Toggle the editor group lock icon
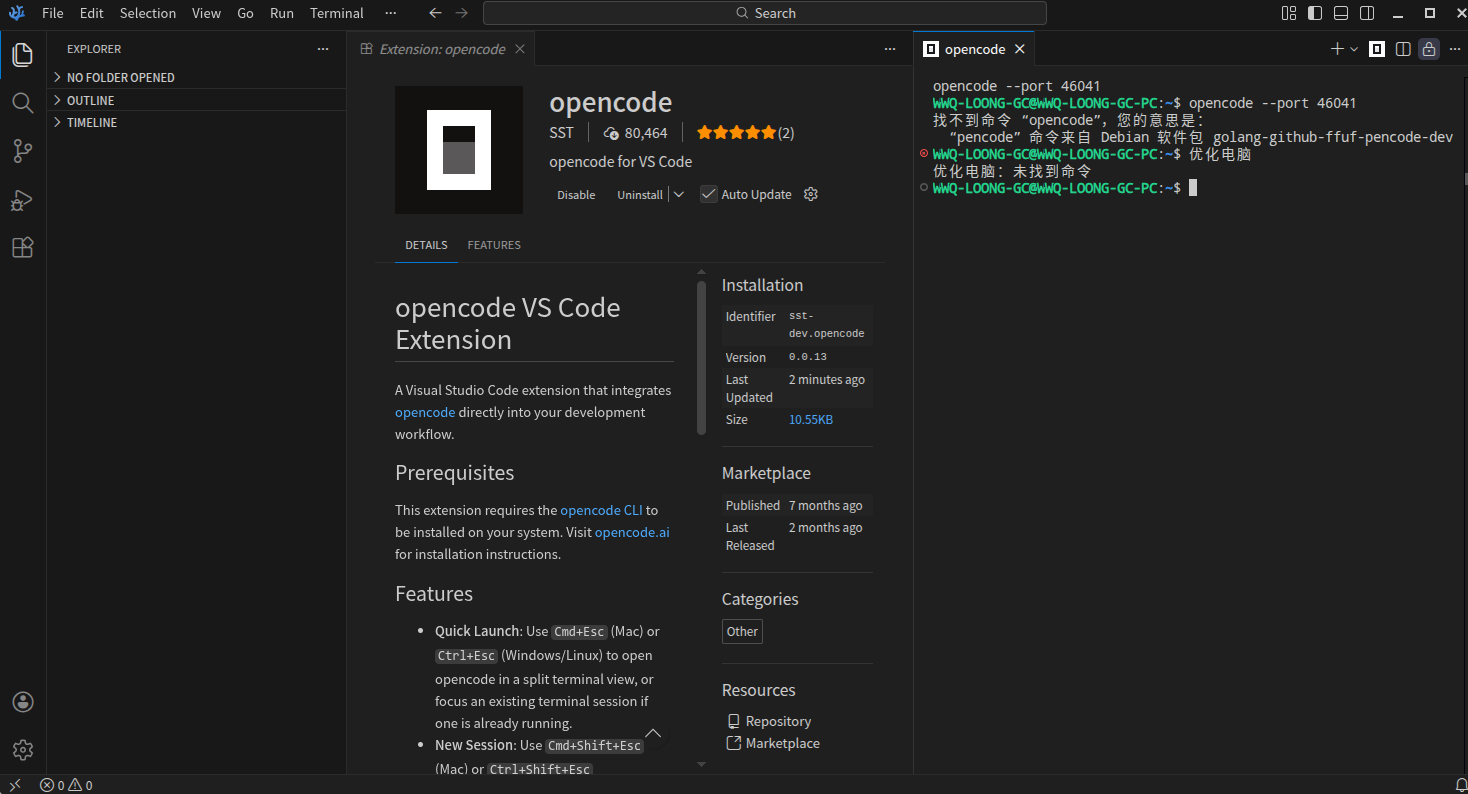This screenshot has height=794, width=1468. point(1429,49)
